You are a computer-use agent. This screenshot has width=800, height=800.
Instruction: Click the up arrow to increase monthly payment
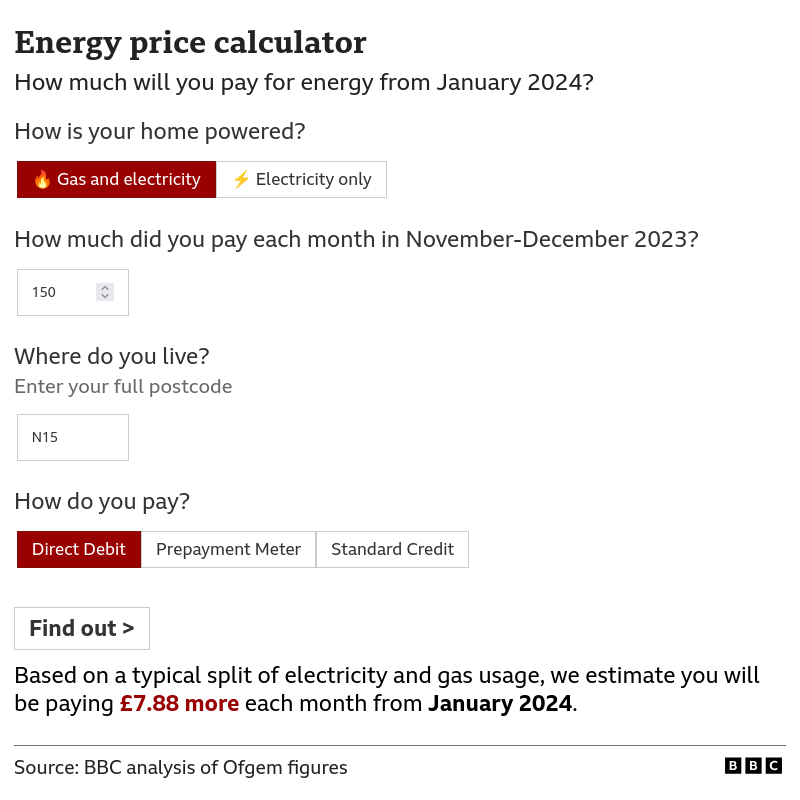[x=105, y=287]
